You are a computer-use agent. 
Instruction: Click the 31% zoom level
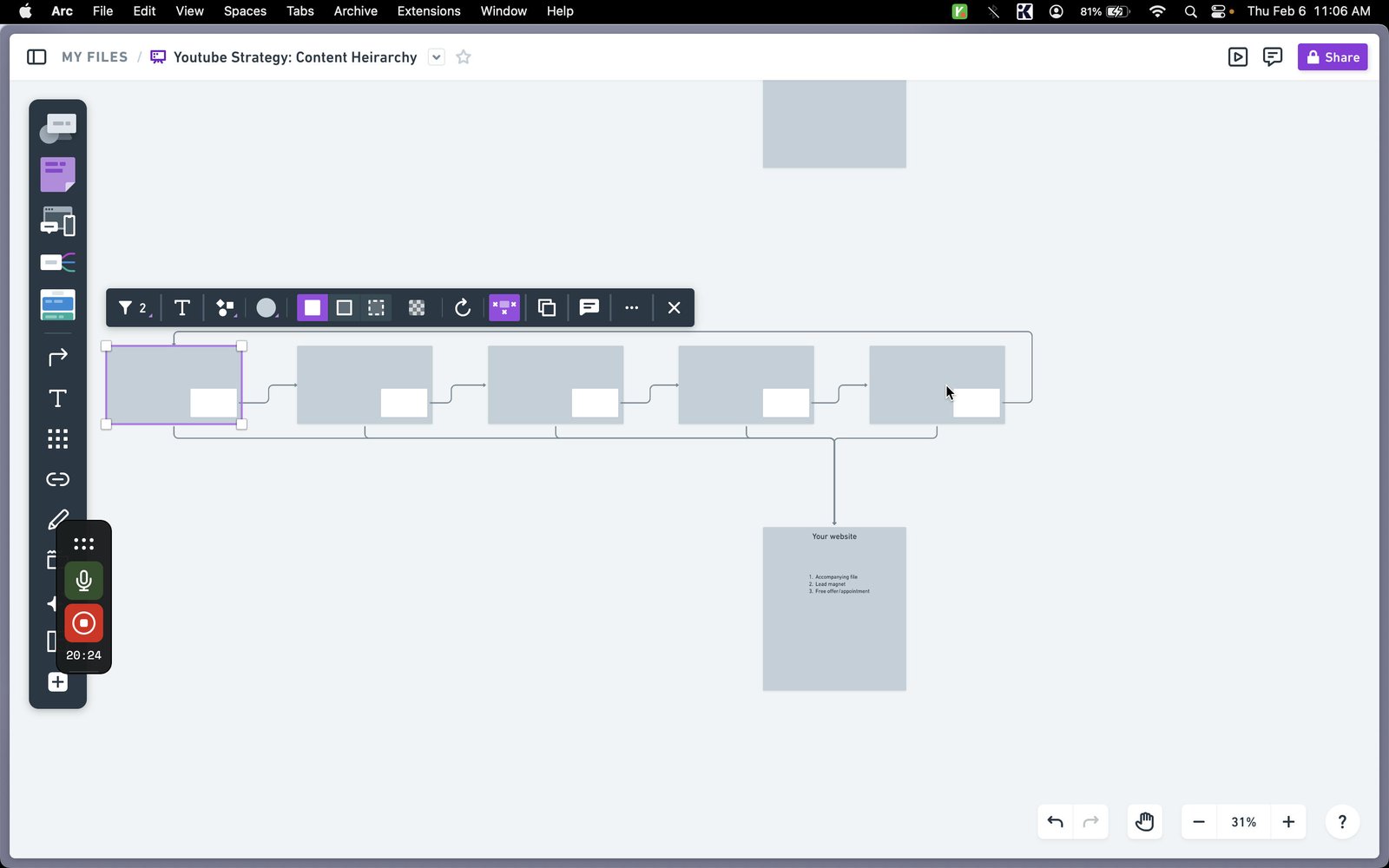1244,822
